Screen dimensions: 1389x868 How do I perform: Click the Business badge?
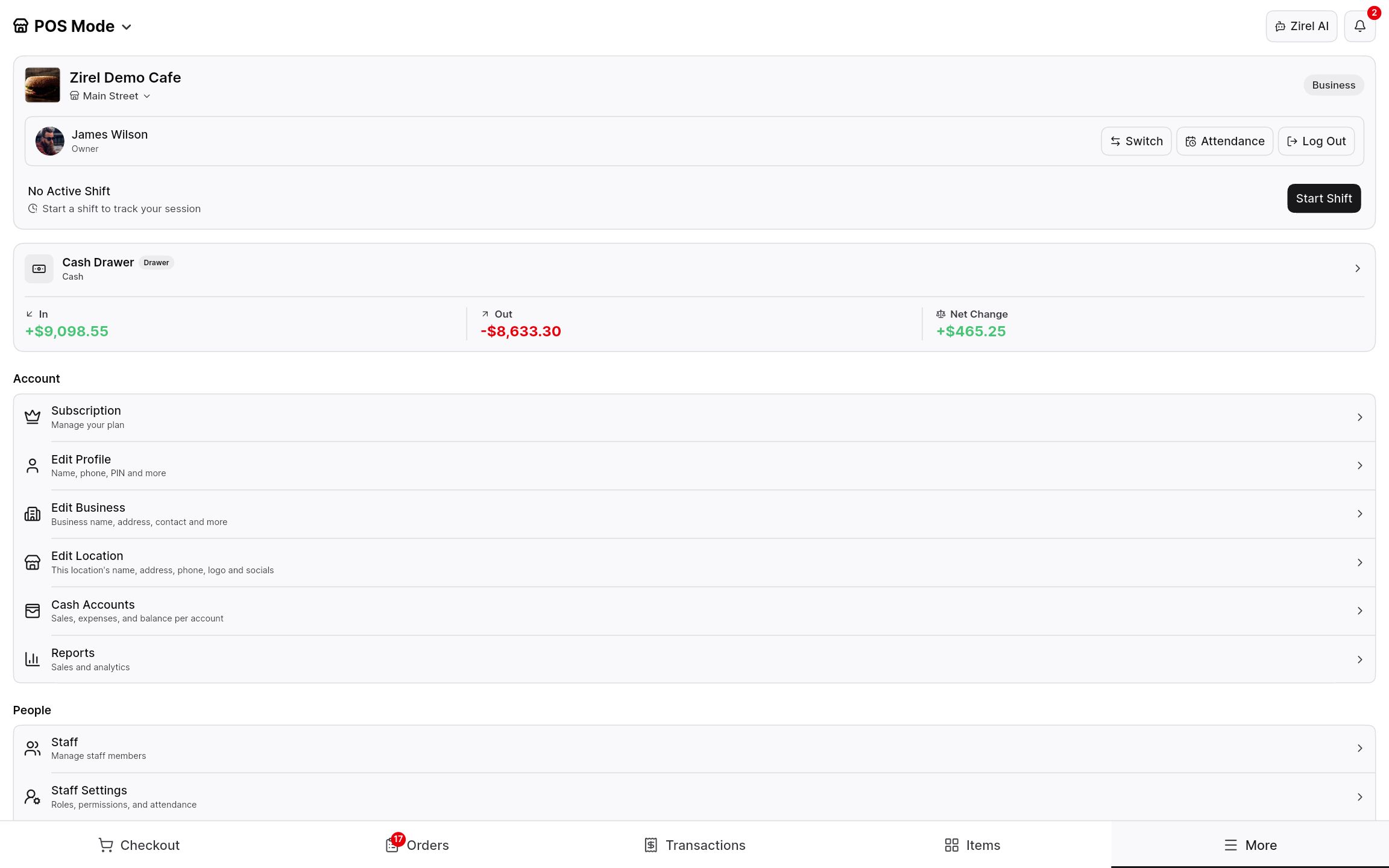tap(1334, 85)
